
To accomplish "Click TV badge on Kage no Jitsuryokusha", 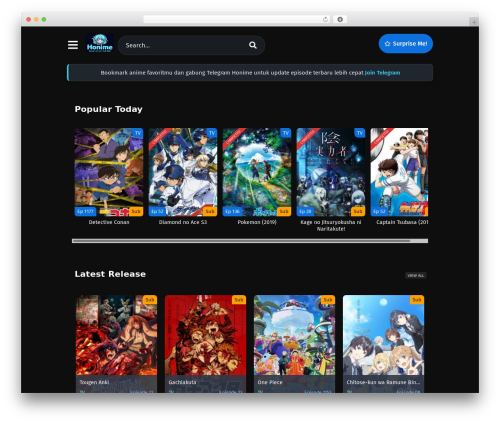I will (360, 133).
